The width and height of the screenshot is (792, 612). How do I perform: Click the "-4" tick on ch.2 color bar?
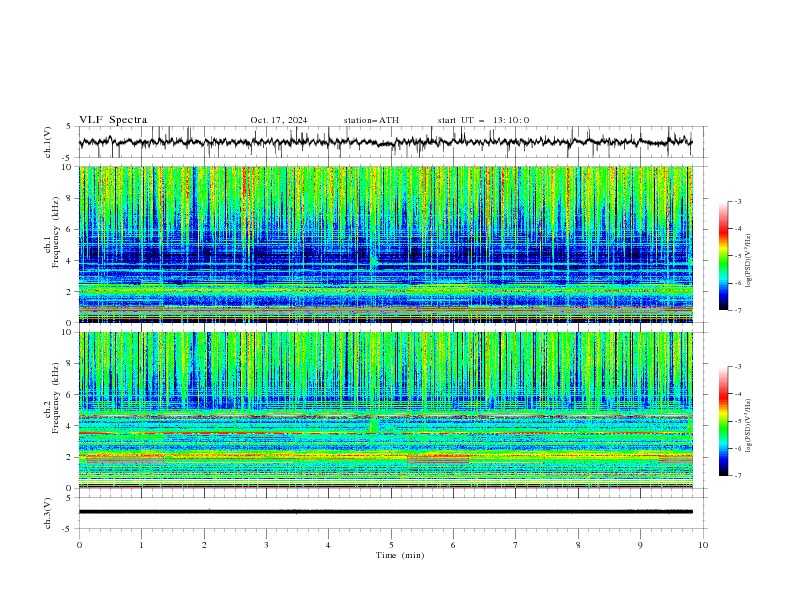click(738, 394)
